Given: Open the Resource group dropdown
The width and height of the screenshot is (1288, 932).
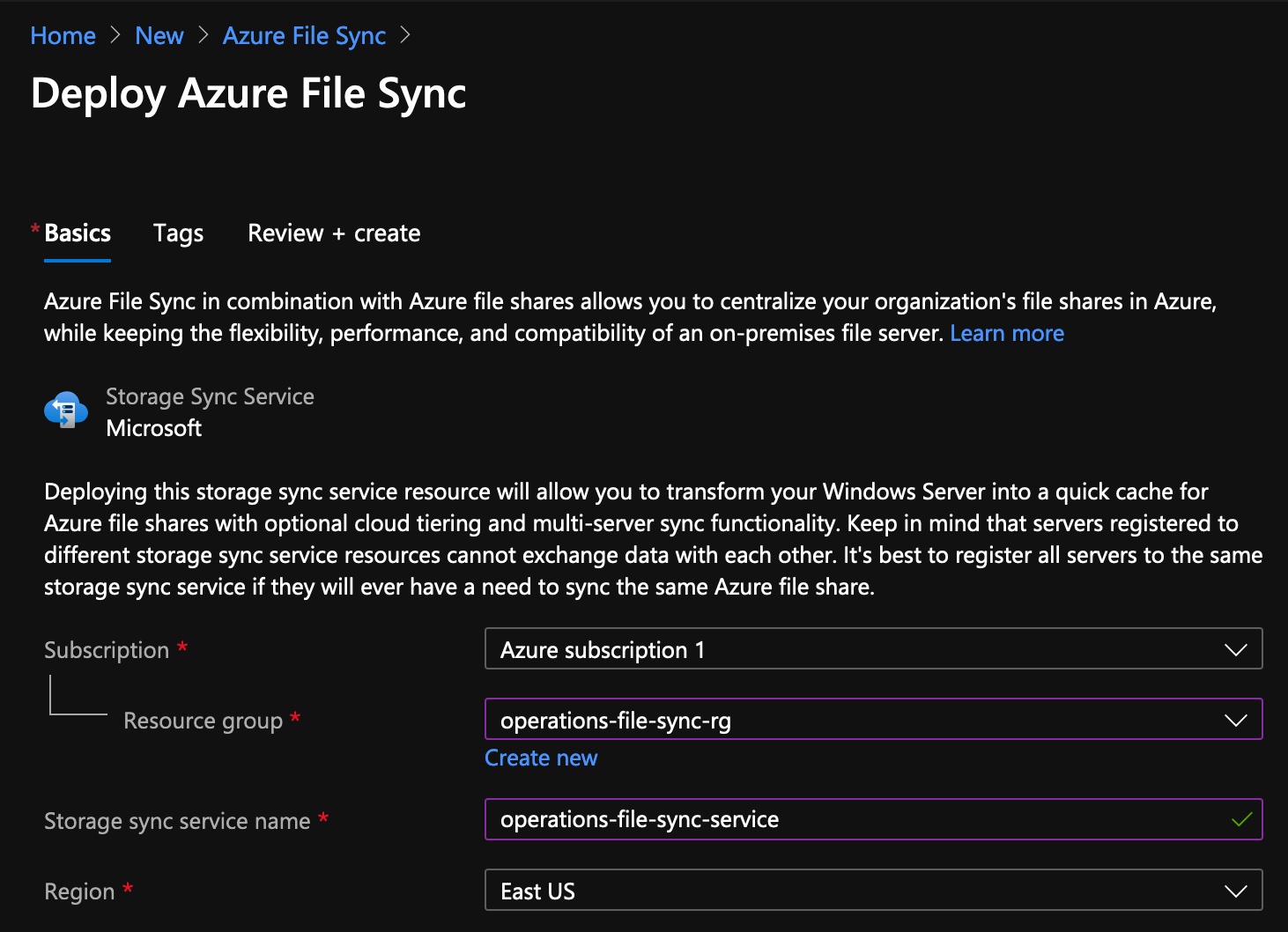Looking at the screenshot, I should [873, 720].
